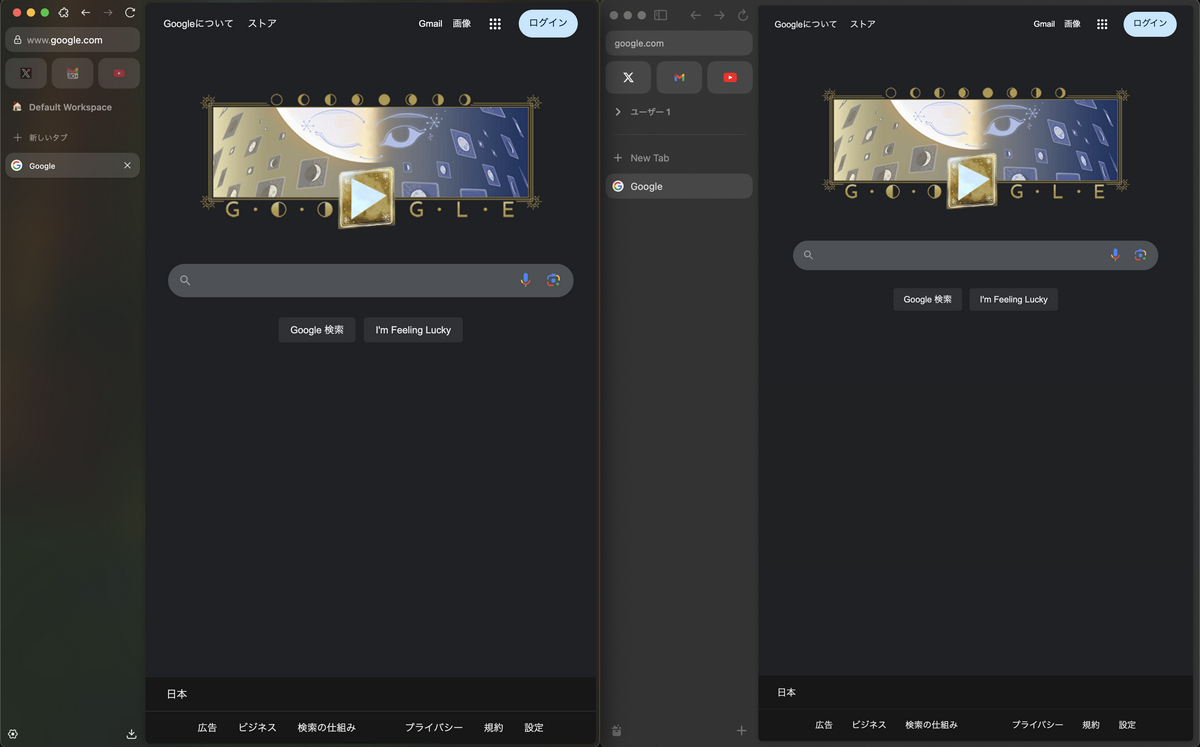Open a new tab via 新しいタブ
Image resolution: width=1200 pixels, height=747 pixels.
pyautogui.click(x=40, y=137)
